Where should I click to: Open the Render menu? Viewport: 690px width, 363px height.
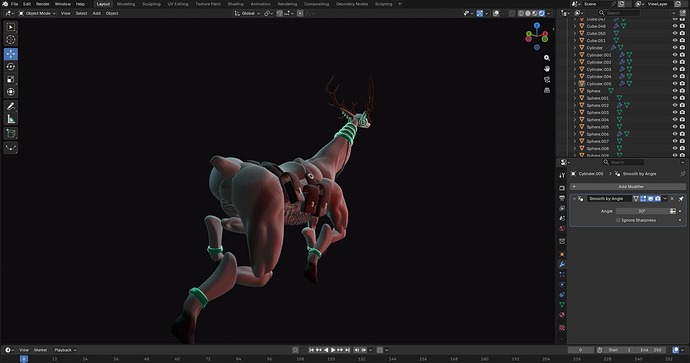coord(43,4)
